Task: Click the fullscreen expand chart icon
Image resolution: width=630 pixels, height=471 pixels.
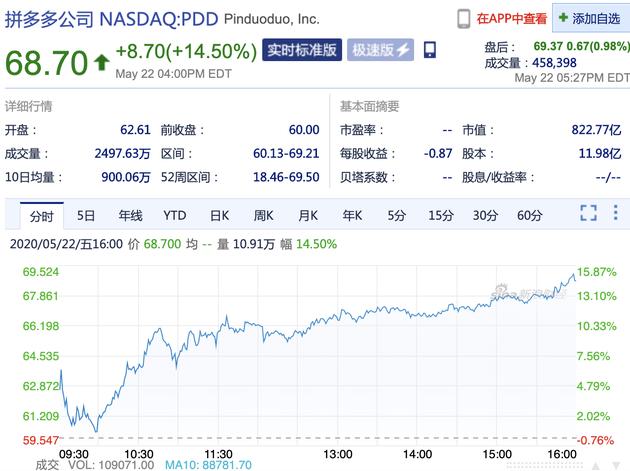Action: pyautogui.click(x=588, y=213)
